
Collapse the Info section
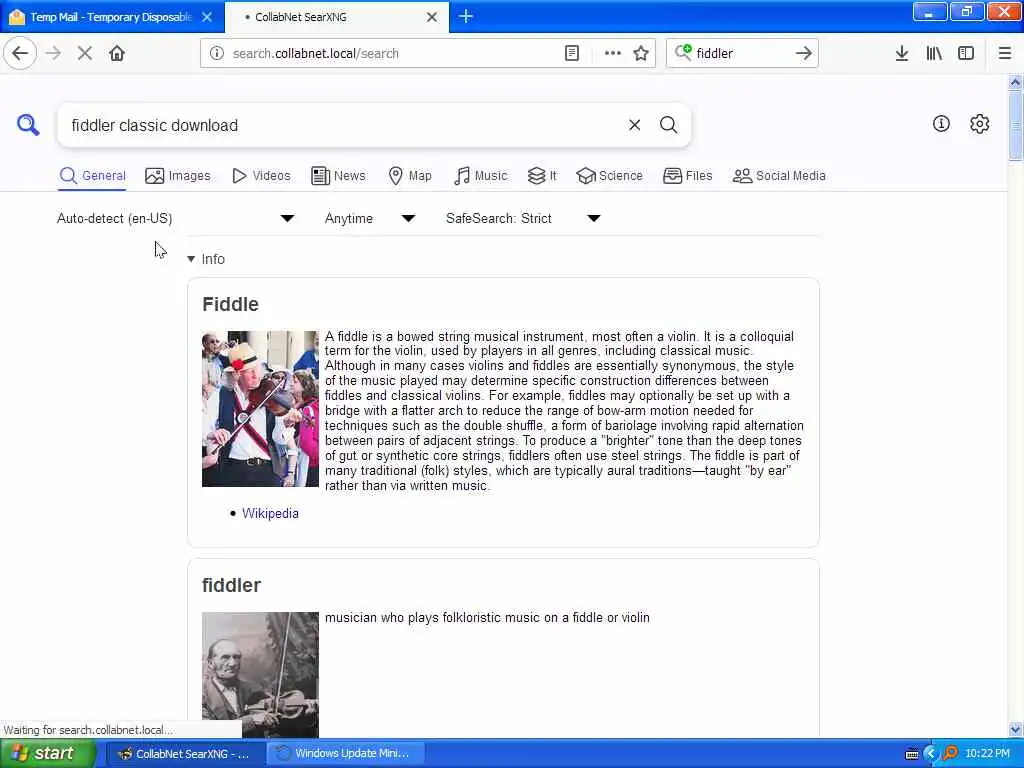[x=206, y=259]
